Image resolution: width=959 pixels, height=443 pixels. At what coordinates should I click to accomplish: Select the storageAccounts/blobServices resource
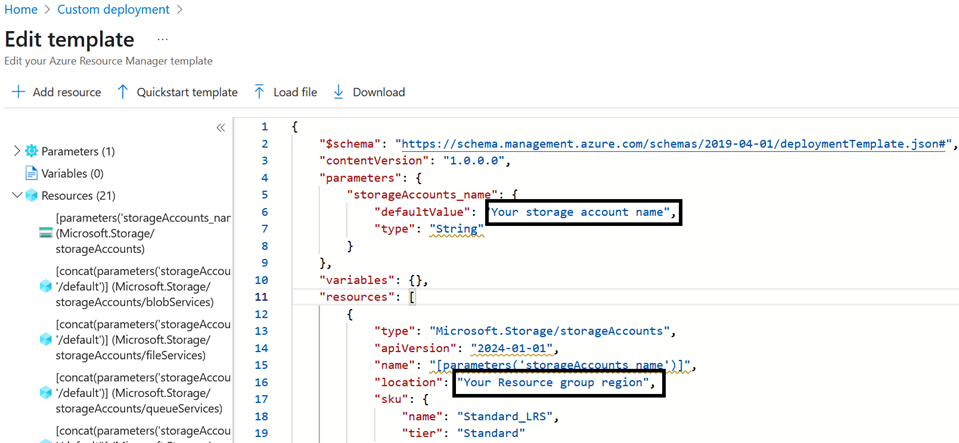(143, 286)
